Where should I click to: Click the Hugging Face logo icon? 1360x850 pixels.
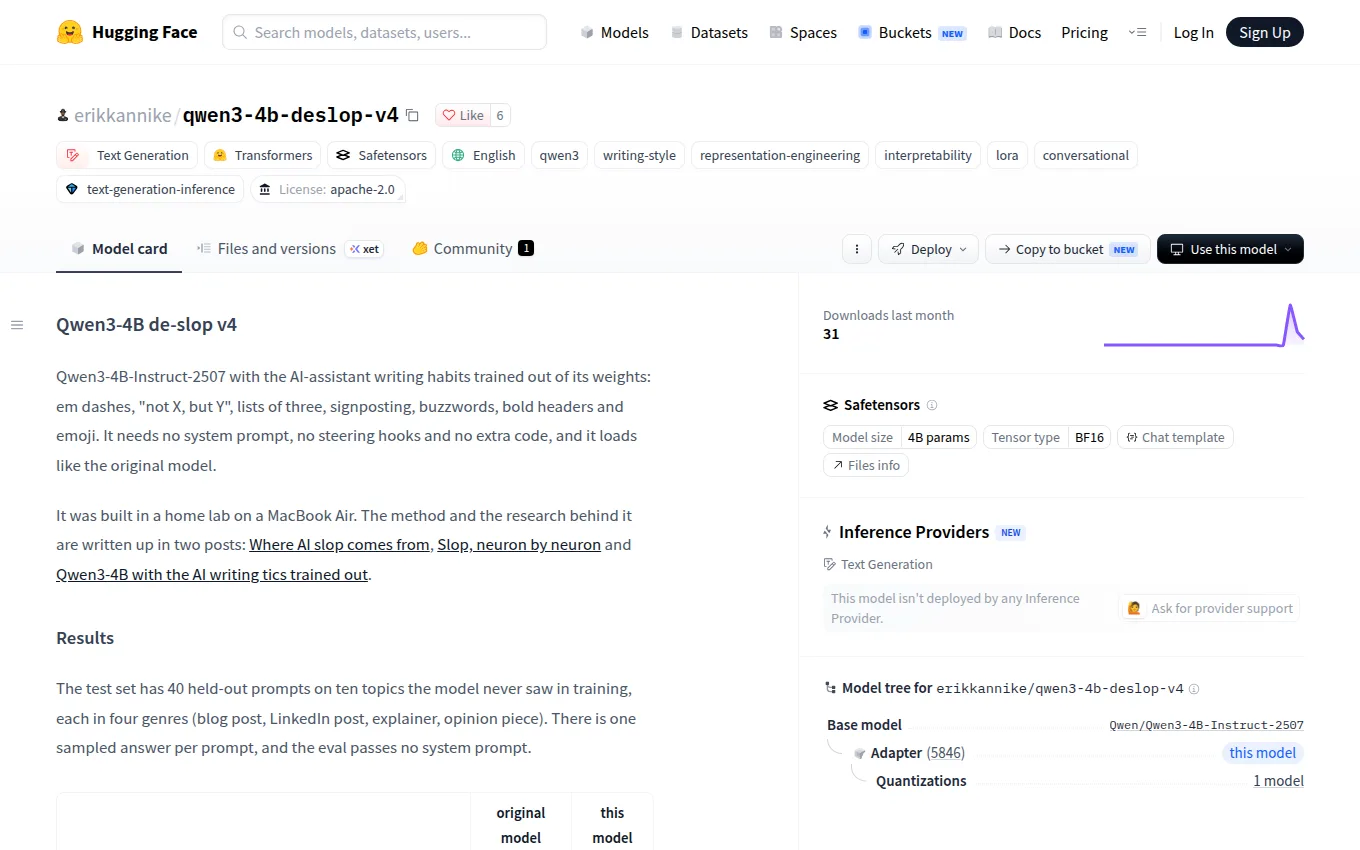tap(70, 32)
